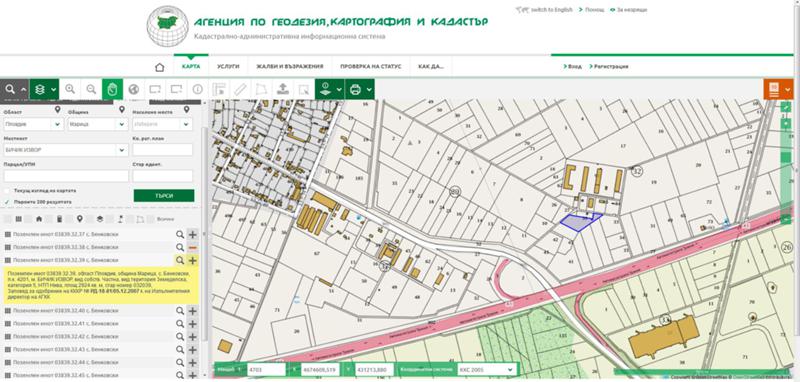This screenshot has width=800, height=382.
Task: Locate parcel 03839.32.39 with its magnifier icon
Action: click(180, 260)
